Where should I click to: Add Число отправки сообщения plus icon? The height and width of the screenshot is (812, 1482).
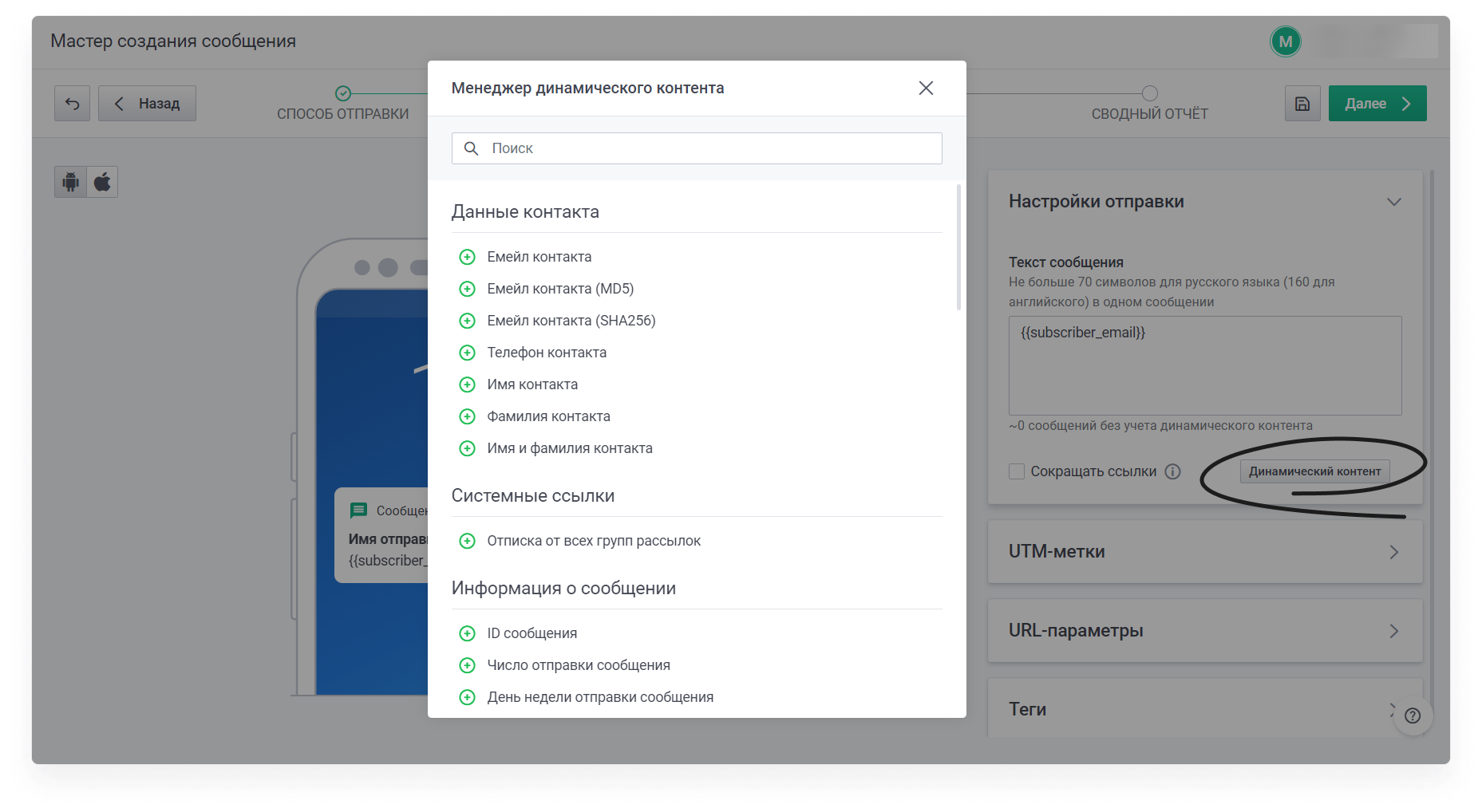468,665
